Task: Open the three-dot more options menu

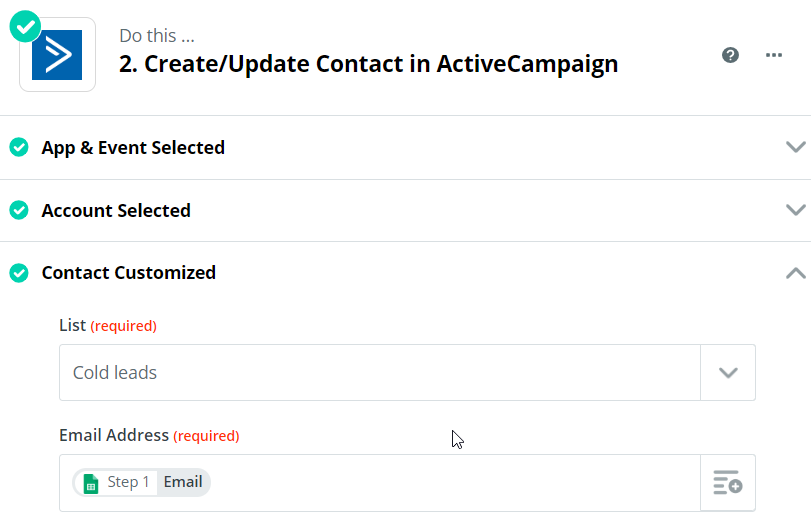Action: click(774, 55)
